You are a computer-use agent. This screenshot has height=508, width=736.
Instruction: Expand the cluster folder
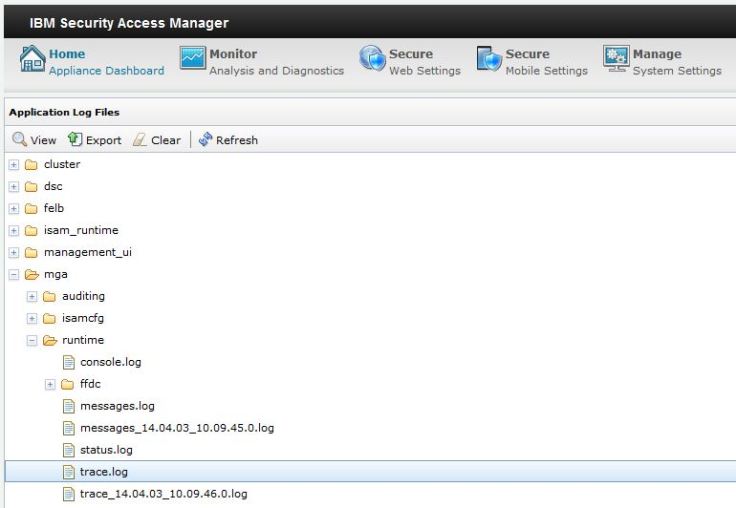14,165
